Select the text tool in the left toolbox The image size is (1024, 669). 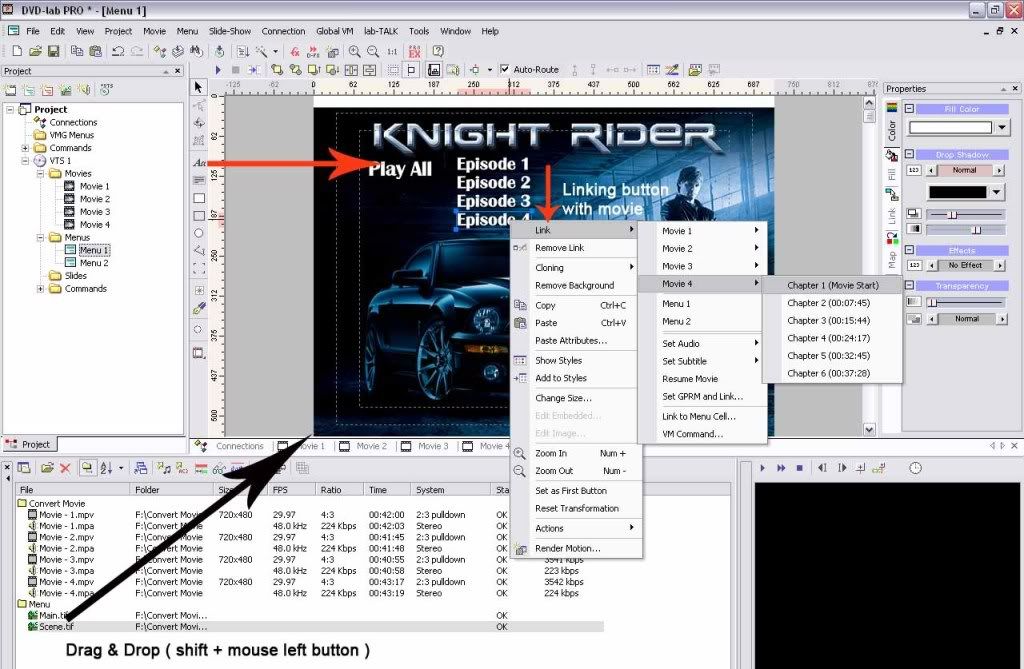[x=199, y=162]
